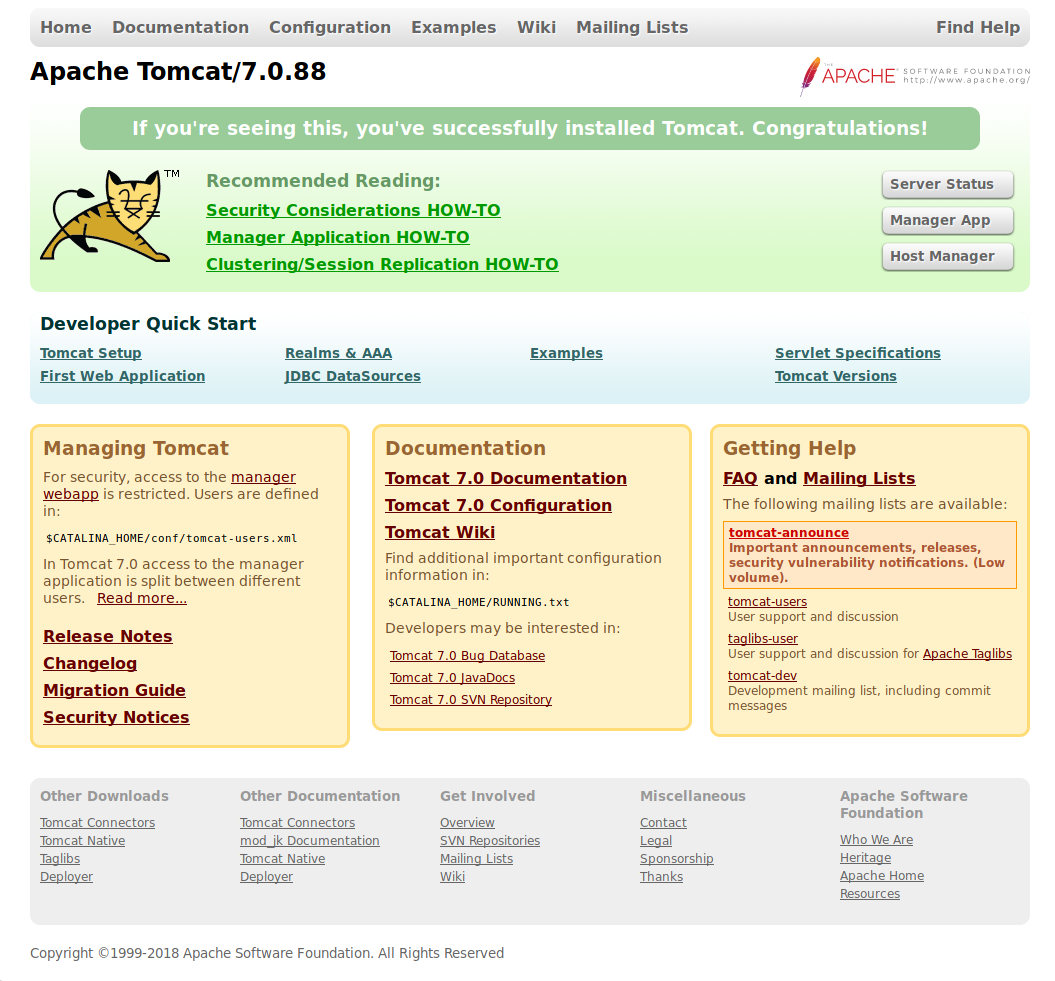This screenshot has width=1055, height=981.
Task: Follow the manager webapp link
Action: (263, 477)
